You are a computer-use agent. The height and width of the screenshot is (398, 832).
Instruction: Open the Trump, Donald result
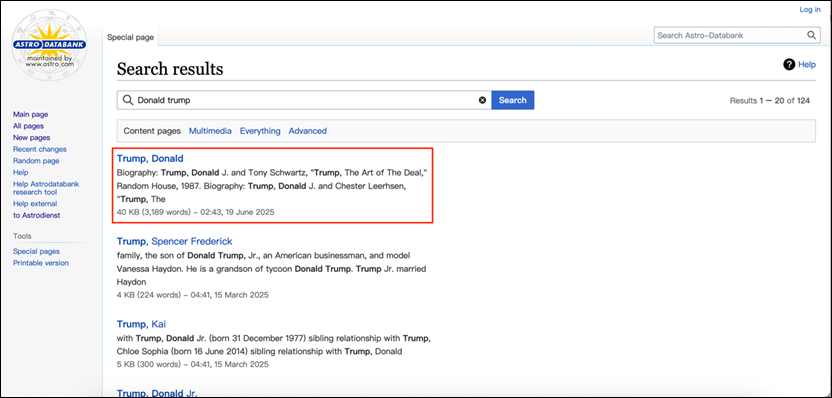click(x=150, y=159)
